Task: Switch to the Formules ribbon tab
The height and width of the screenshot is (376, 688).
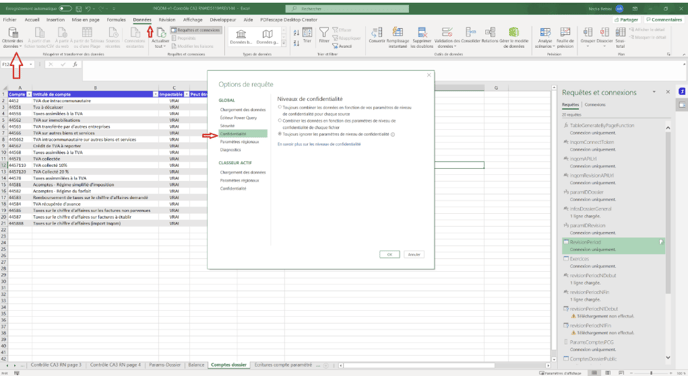Action: tap(116, 20)
